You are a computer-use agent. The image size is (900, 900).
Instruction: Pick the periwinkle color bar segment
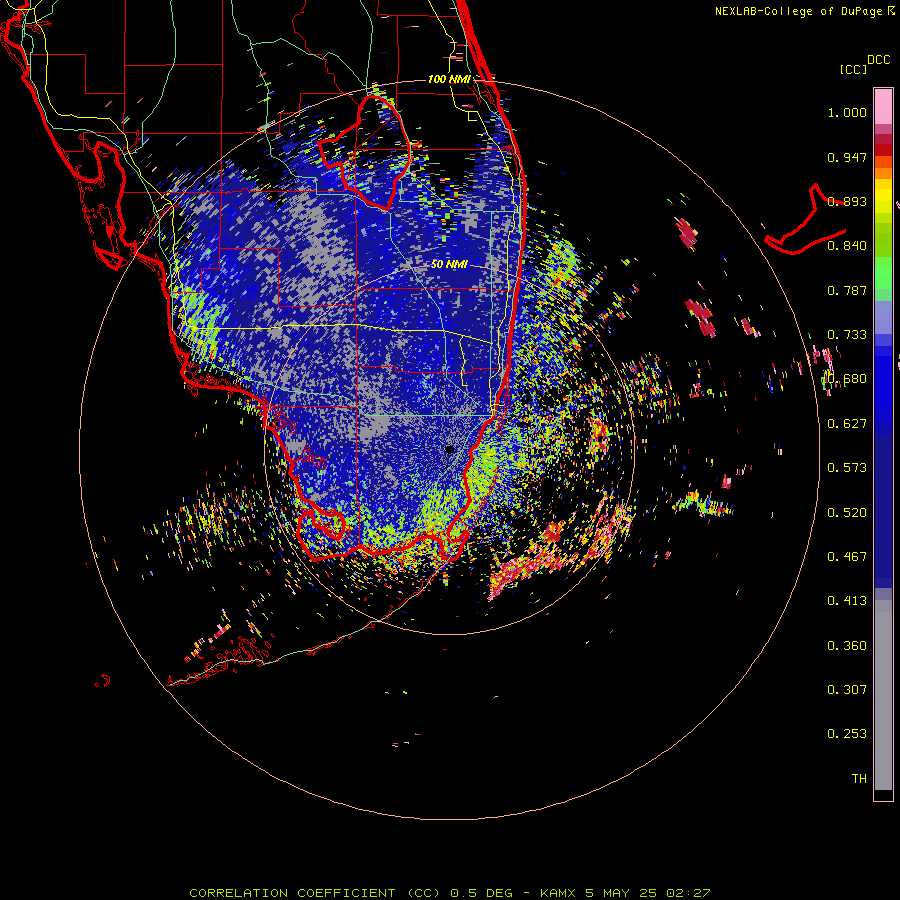[883, 317]
